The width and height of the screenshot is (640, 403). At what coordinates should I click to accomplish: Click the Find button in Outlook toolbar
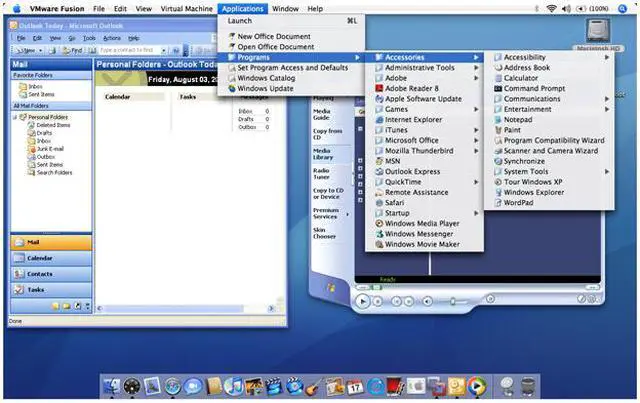coord(72,50)
